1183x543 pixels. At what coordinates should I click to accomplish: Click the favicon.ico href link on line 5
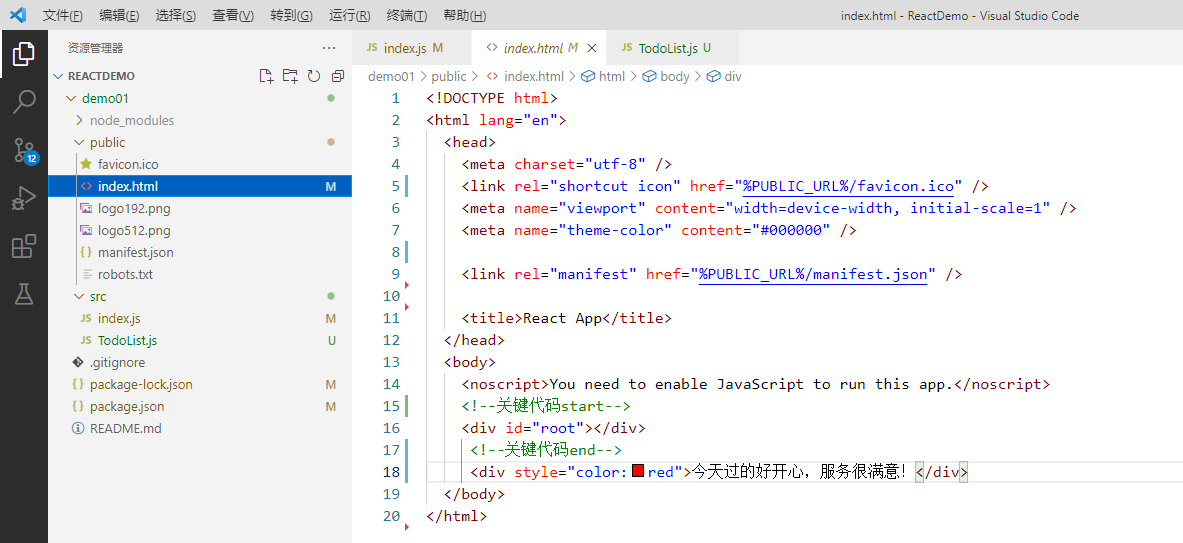click(x=849, y=186)
